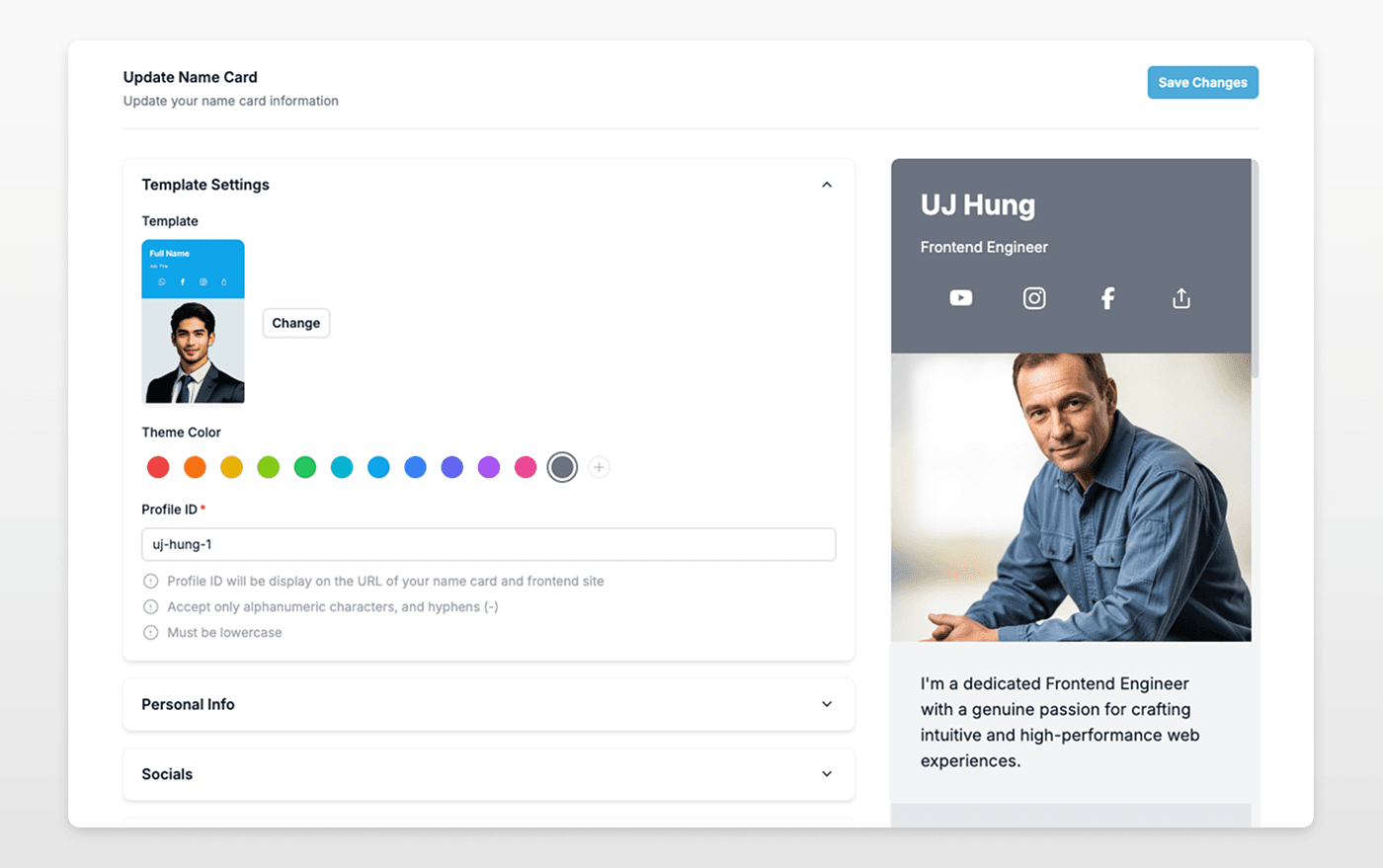The height and width of the screenshot is (868, 1383).
Task: Click the Instagram icon in card preview
Action: click(1034, 298)
